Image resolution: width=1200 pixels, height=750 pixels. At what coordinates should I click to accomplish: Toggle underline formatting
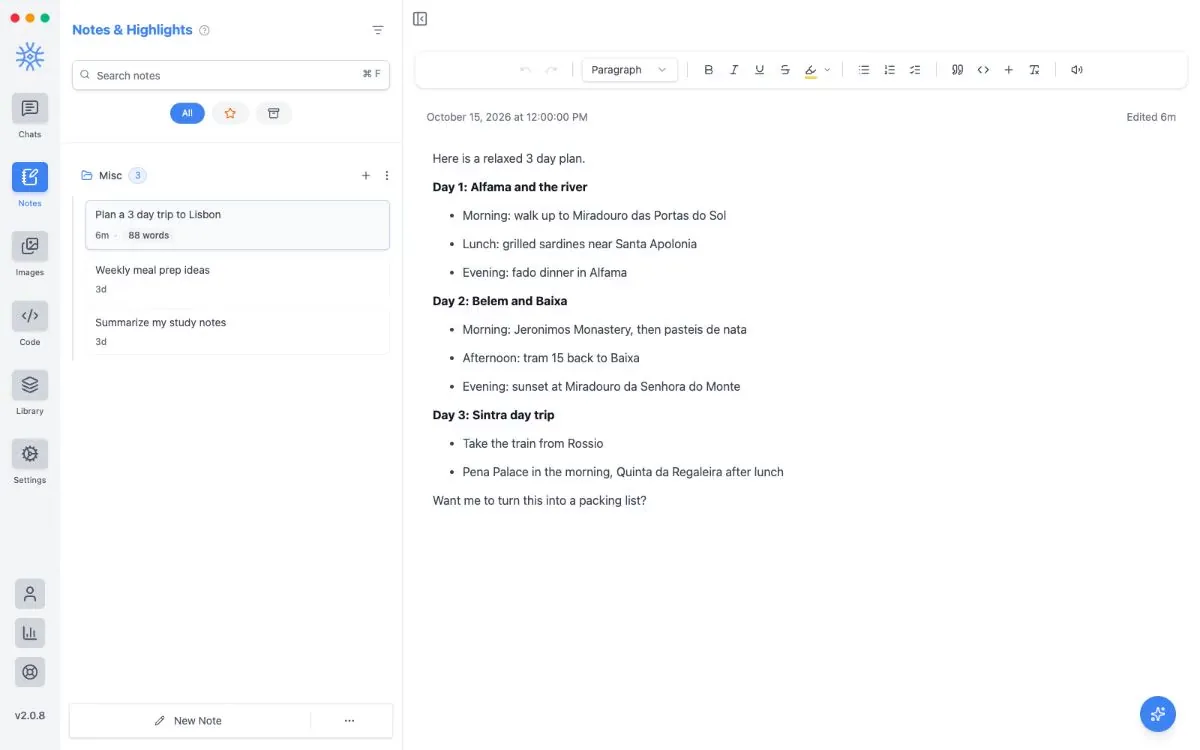tap(760, 70)
